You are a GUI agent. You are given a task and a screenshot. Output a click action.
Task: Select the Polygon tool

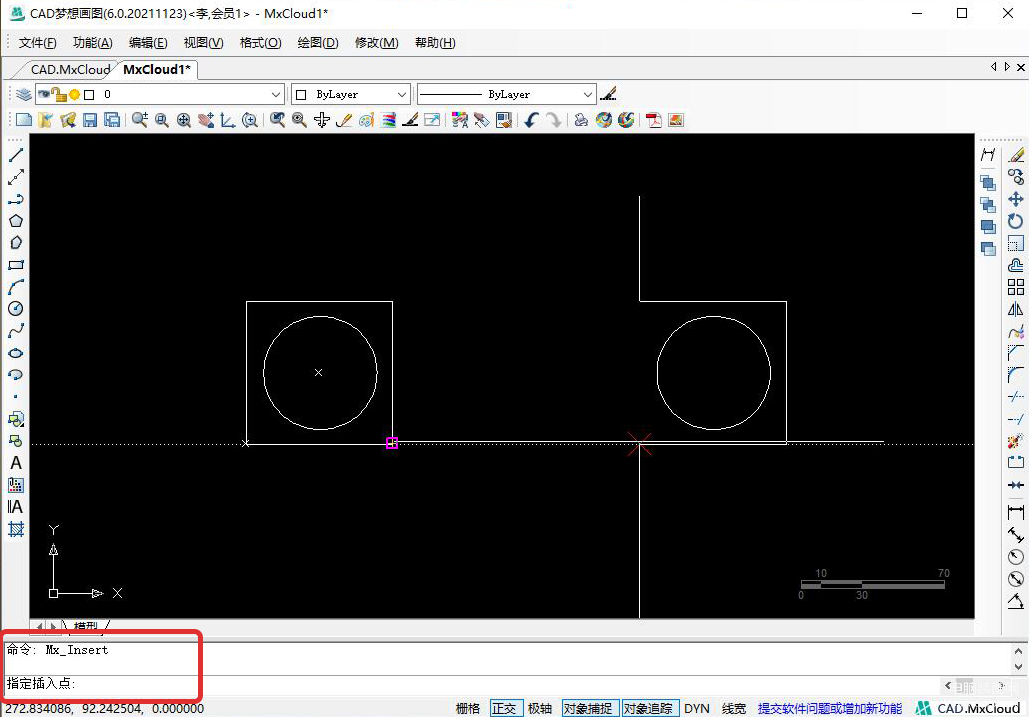point(16,221)
